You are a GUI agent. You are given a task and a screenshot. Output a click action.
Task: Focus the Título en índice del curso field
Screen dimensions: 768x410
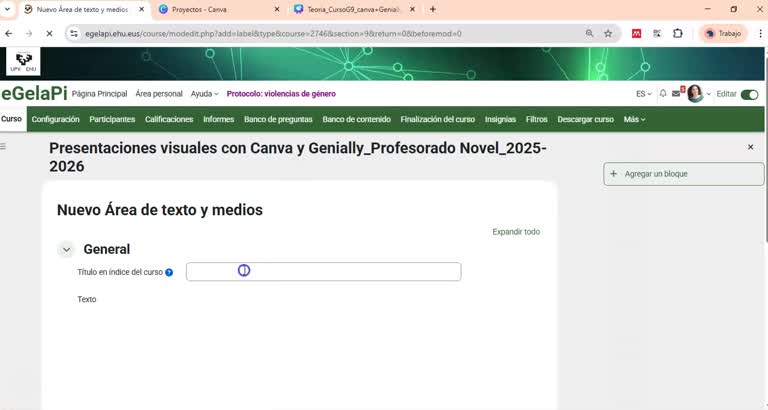coord(323,272)
